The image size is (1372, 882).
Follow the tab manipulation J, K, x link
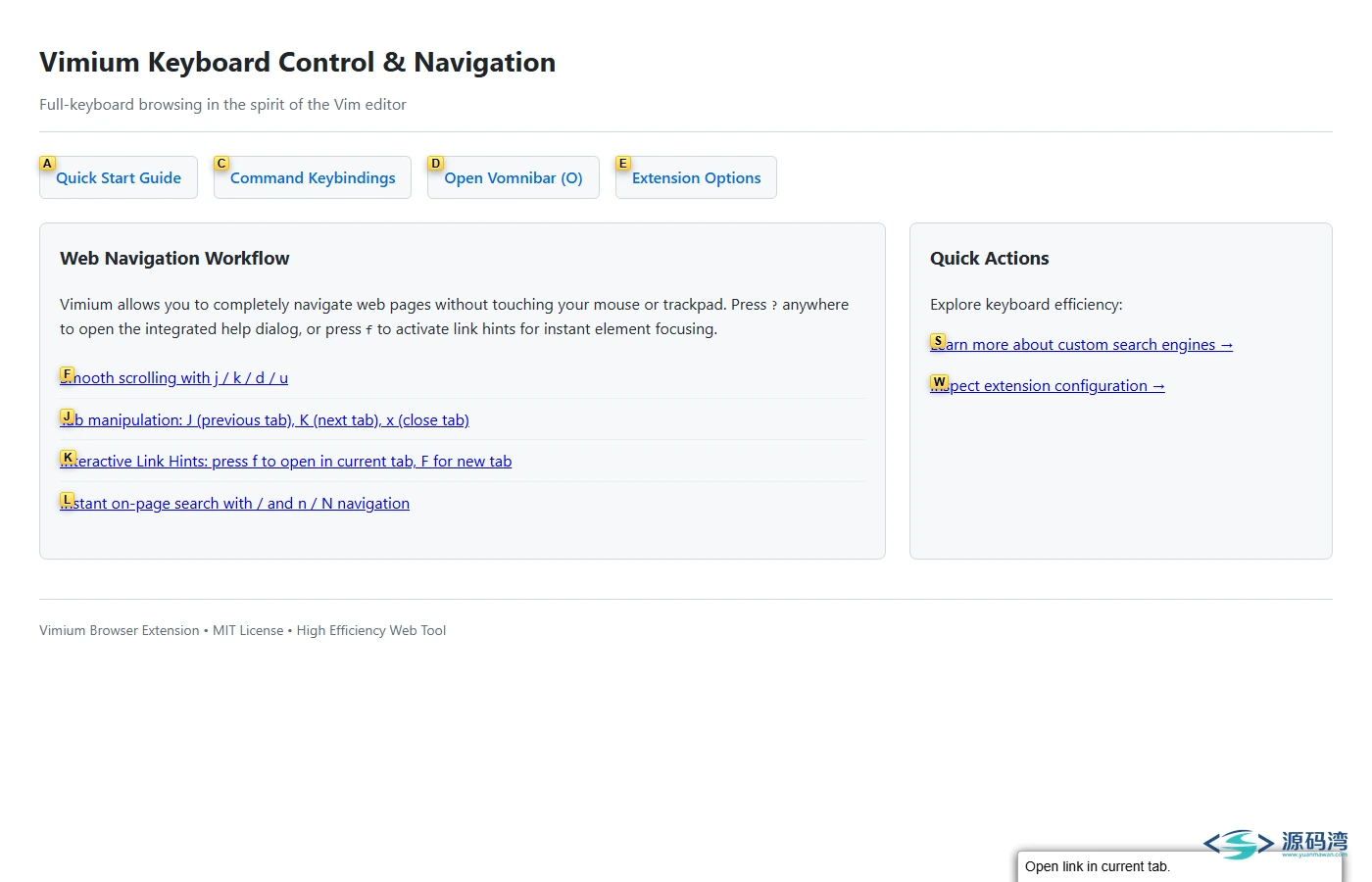click(265, 420)
